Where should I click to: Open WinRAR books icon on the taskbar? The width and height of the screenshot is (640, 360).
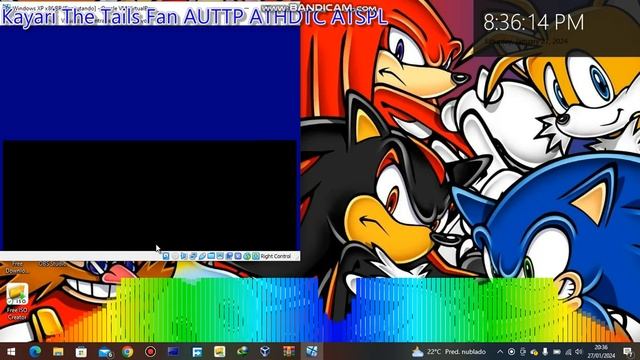289,351
